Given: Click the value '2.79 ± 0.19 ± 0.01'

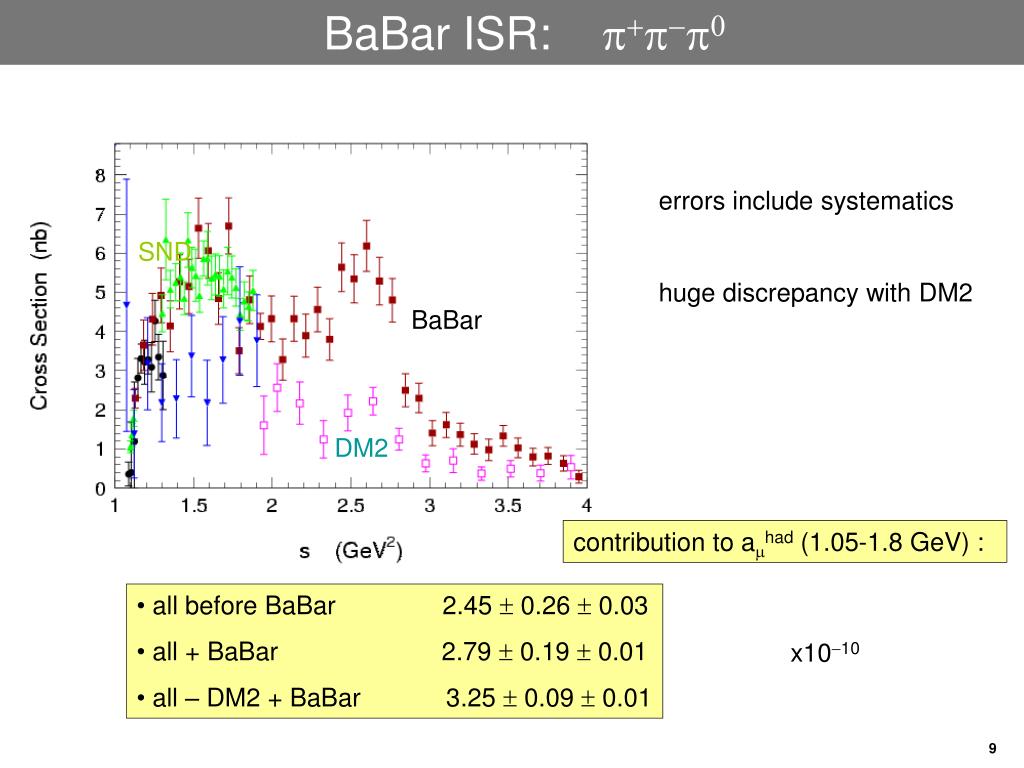Looking at the screenshot, I should (x=543, y=652).
